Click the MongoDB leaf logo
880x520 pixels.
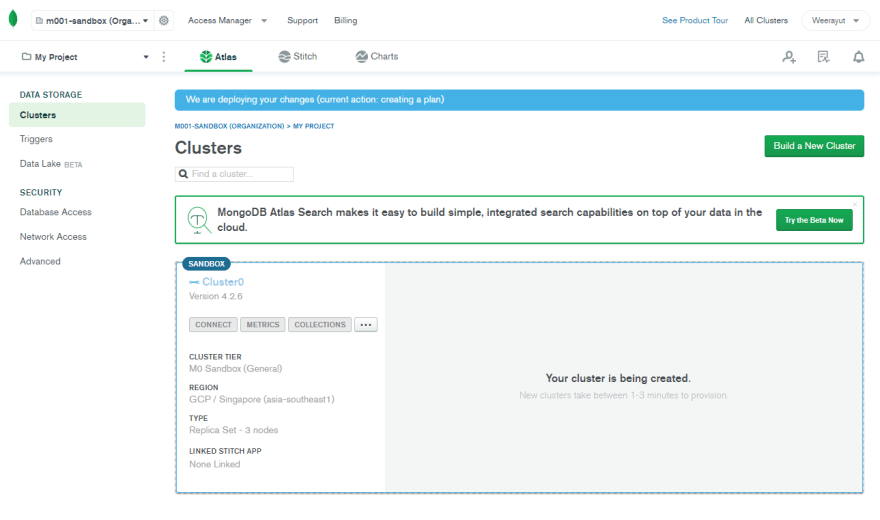[13, 19]
